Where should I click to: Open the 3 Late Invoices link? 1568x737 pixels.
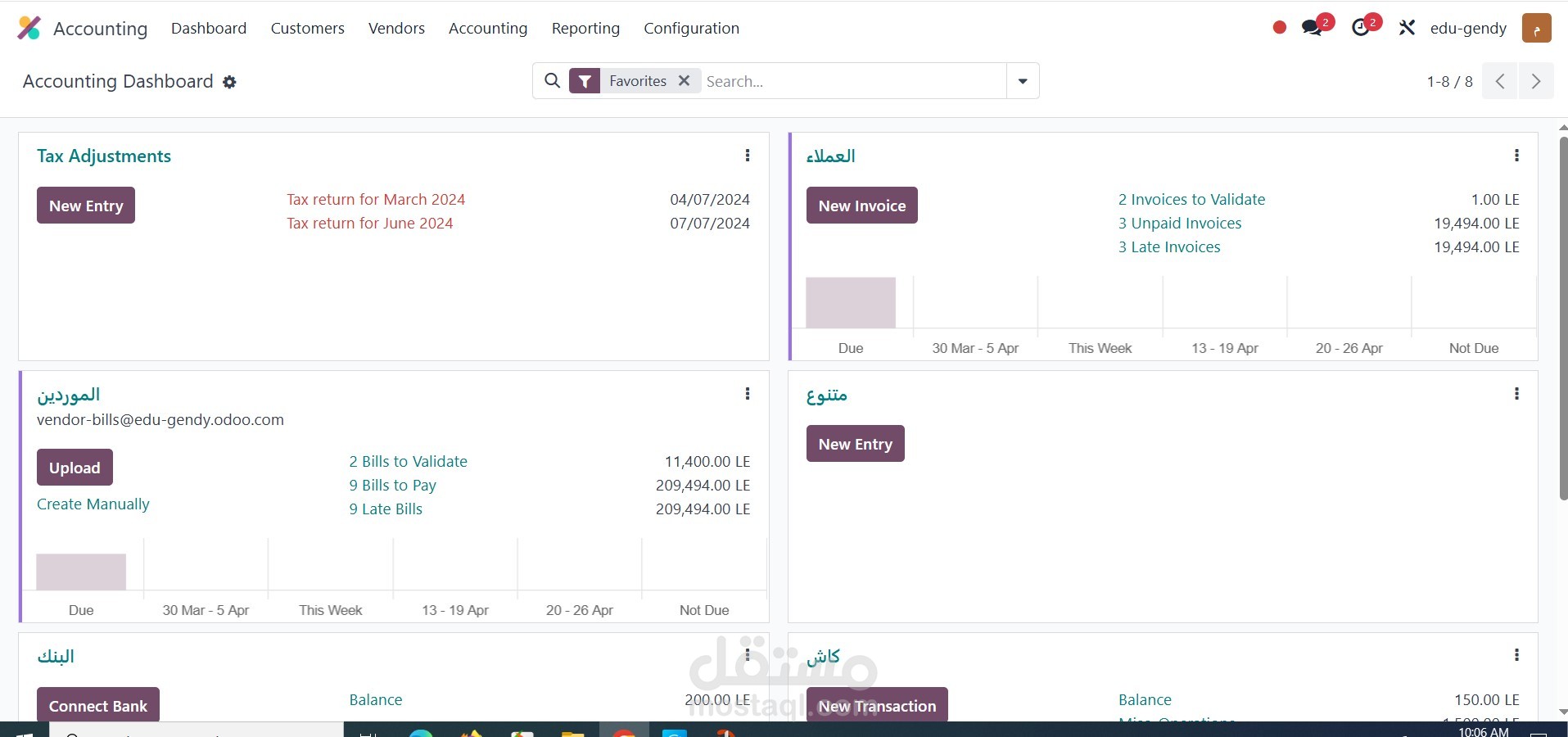[x=1169, y=246]
